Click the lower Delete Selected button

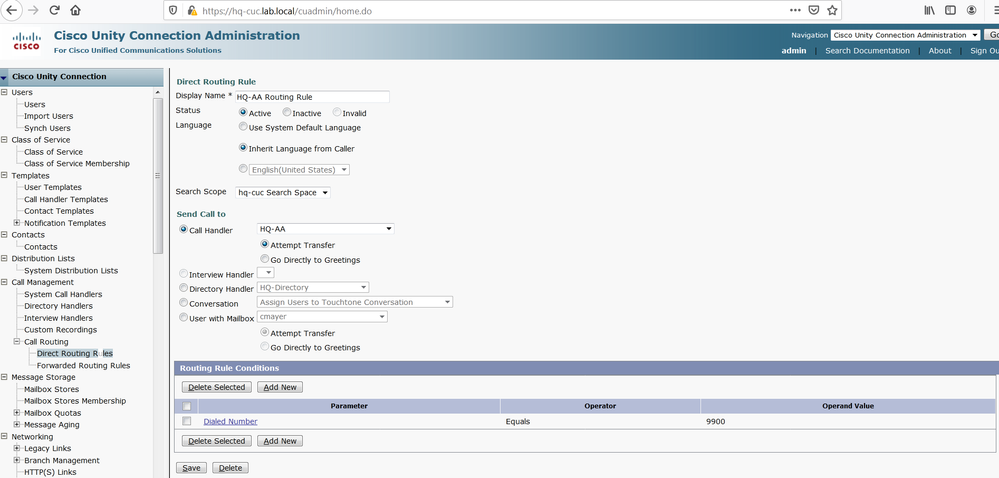tap(217, 441)
